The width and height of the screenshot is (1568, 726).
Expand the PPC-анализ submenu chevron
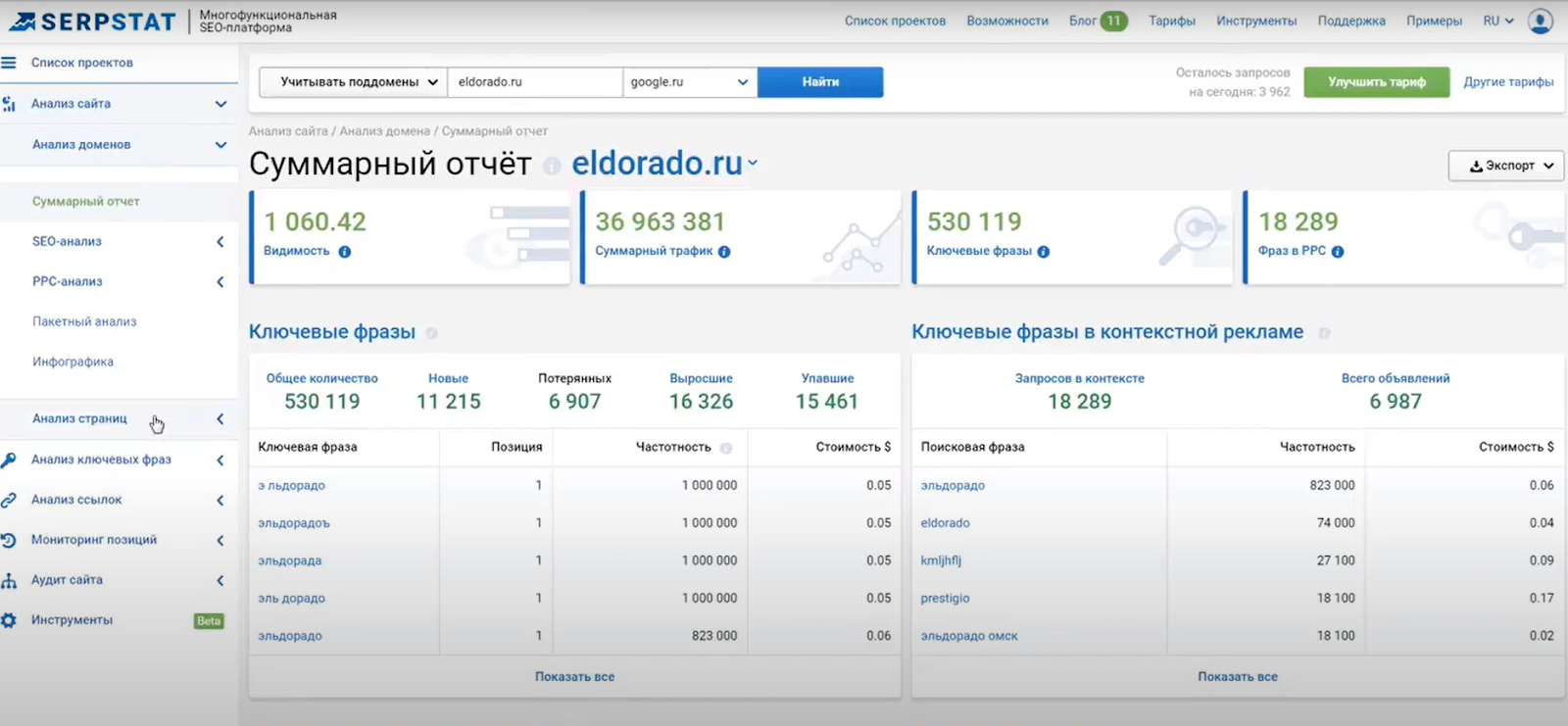(220, 282)
